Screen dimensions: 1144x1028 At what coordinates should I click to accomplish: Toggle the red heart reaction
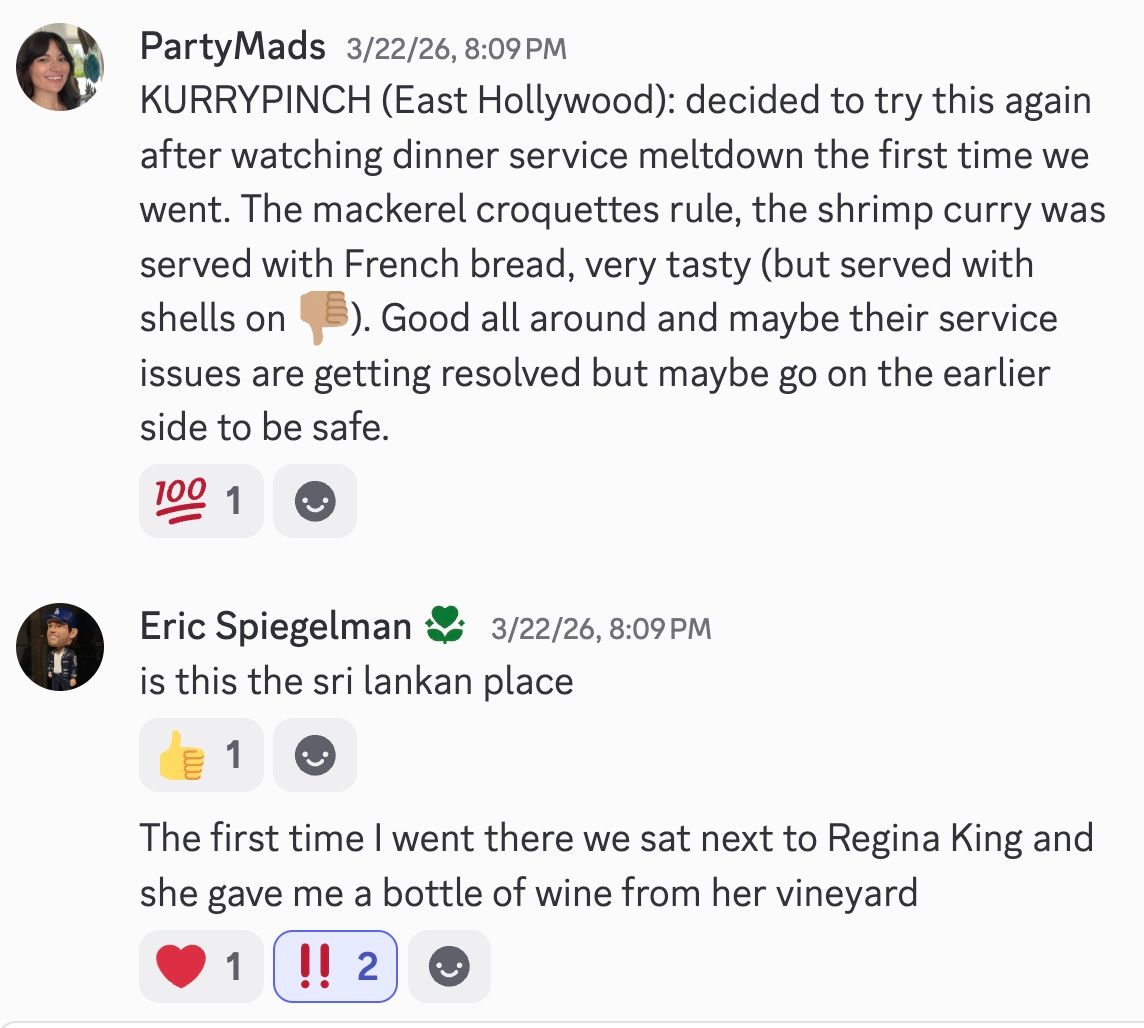pyautogui.click(x=200, y=966)
